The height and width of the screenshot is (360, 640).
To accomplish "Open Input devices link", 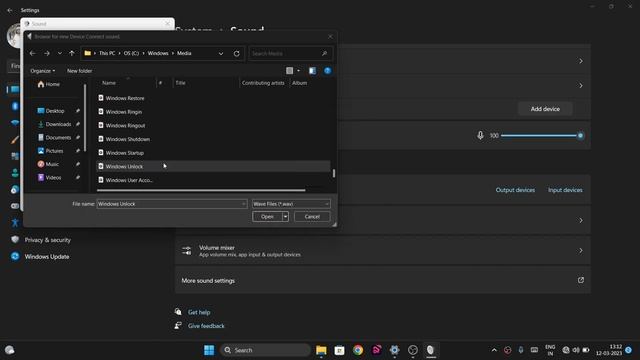I will [565, 190].
